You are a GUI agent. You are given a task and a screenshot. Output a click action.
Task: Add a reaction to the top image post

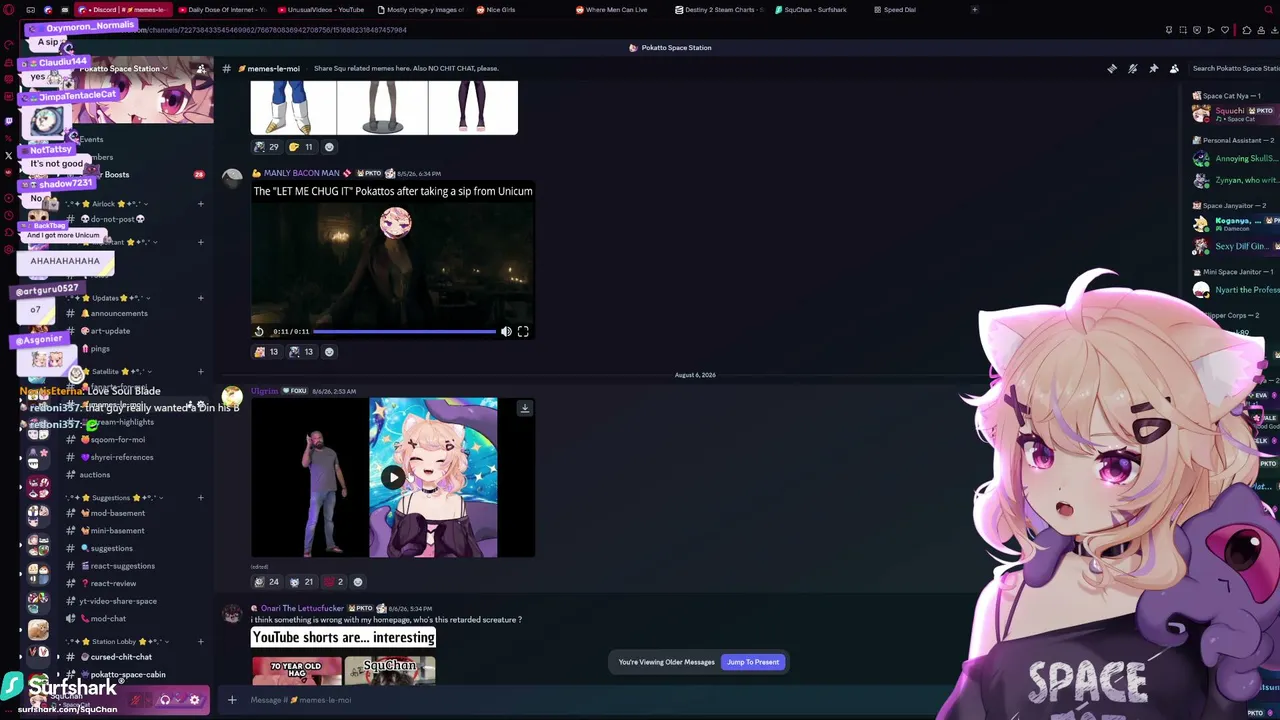click(329, 147)
